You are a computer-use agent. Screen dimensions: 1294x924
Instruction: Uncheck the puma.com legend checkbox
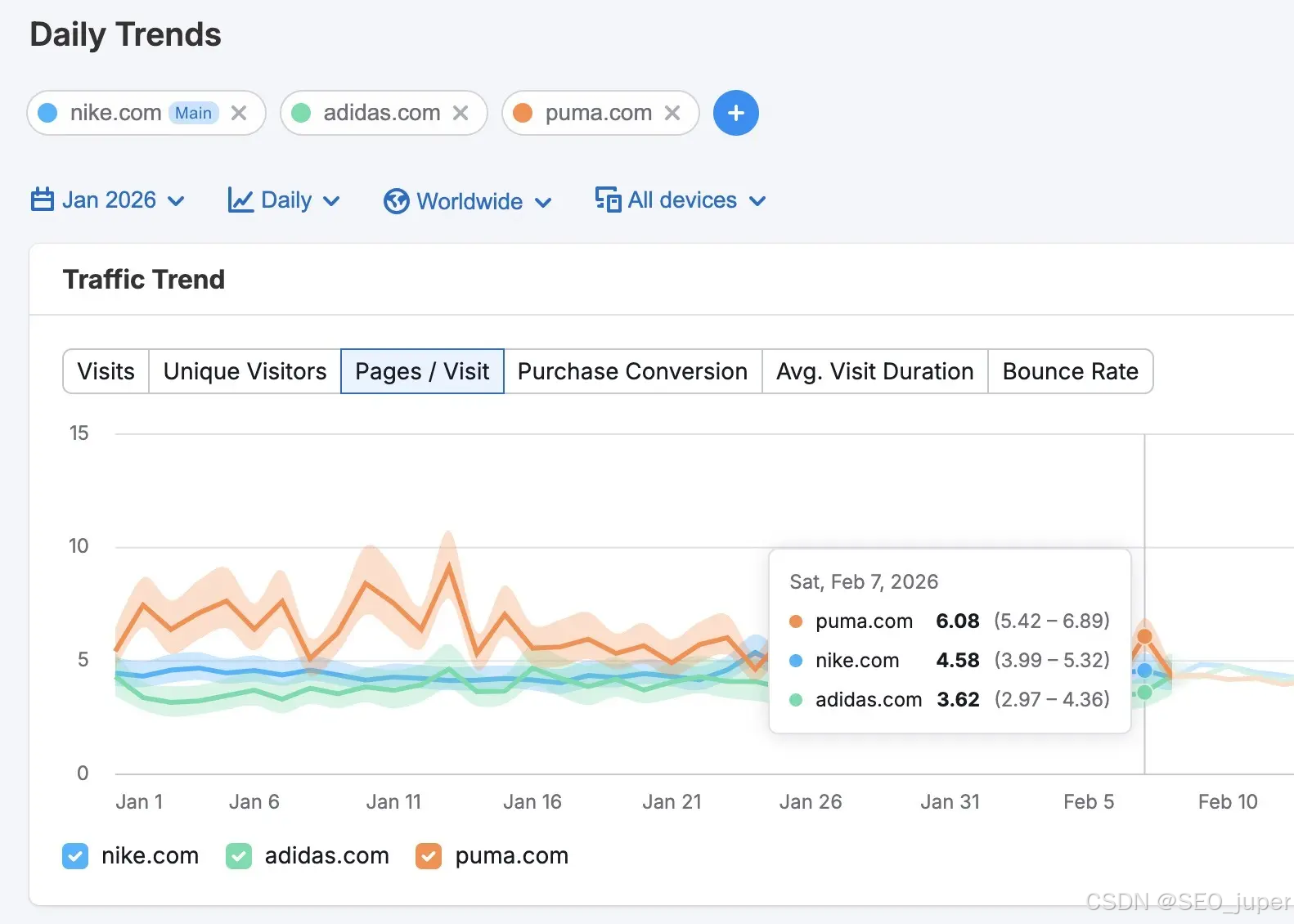429,856
